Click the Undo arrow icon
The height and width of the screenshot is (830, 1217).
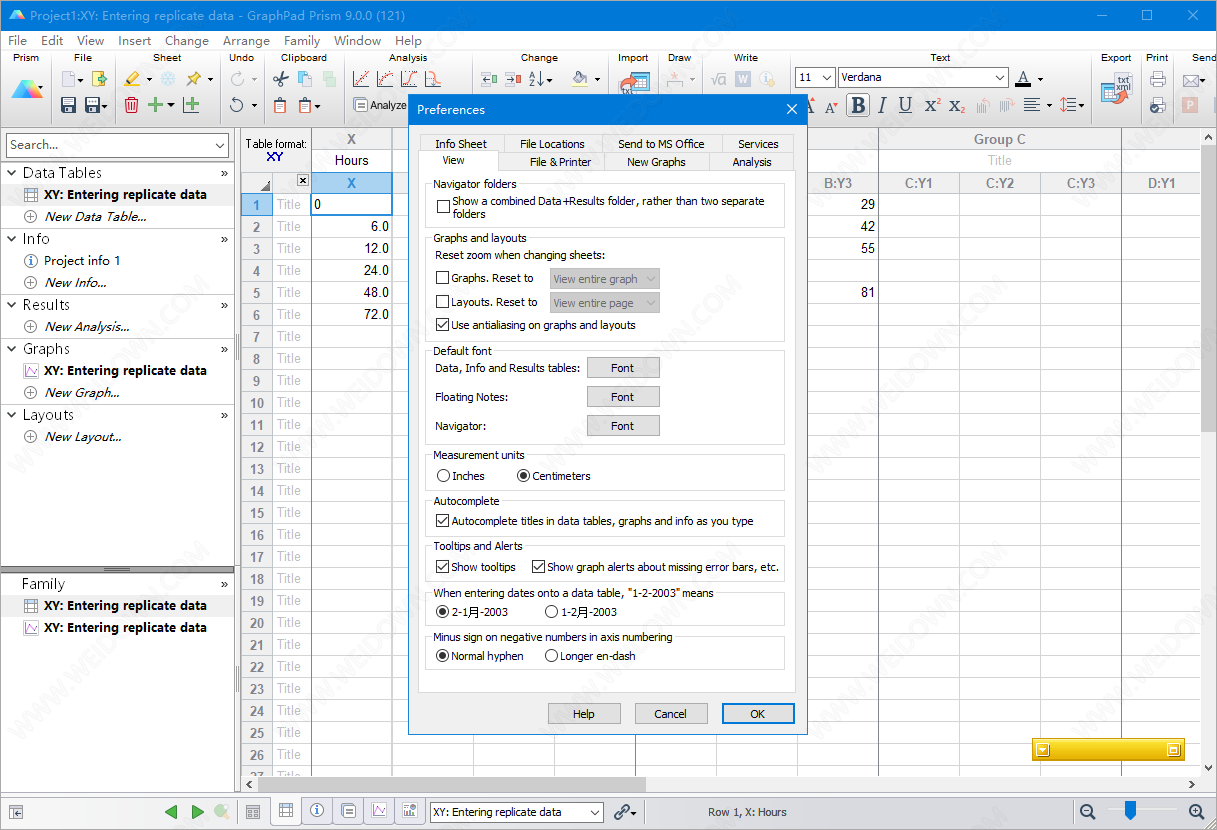(237, 105)
